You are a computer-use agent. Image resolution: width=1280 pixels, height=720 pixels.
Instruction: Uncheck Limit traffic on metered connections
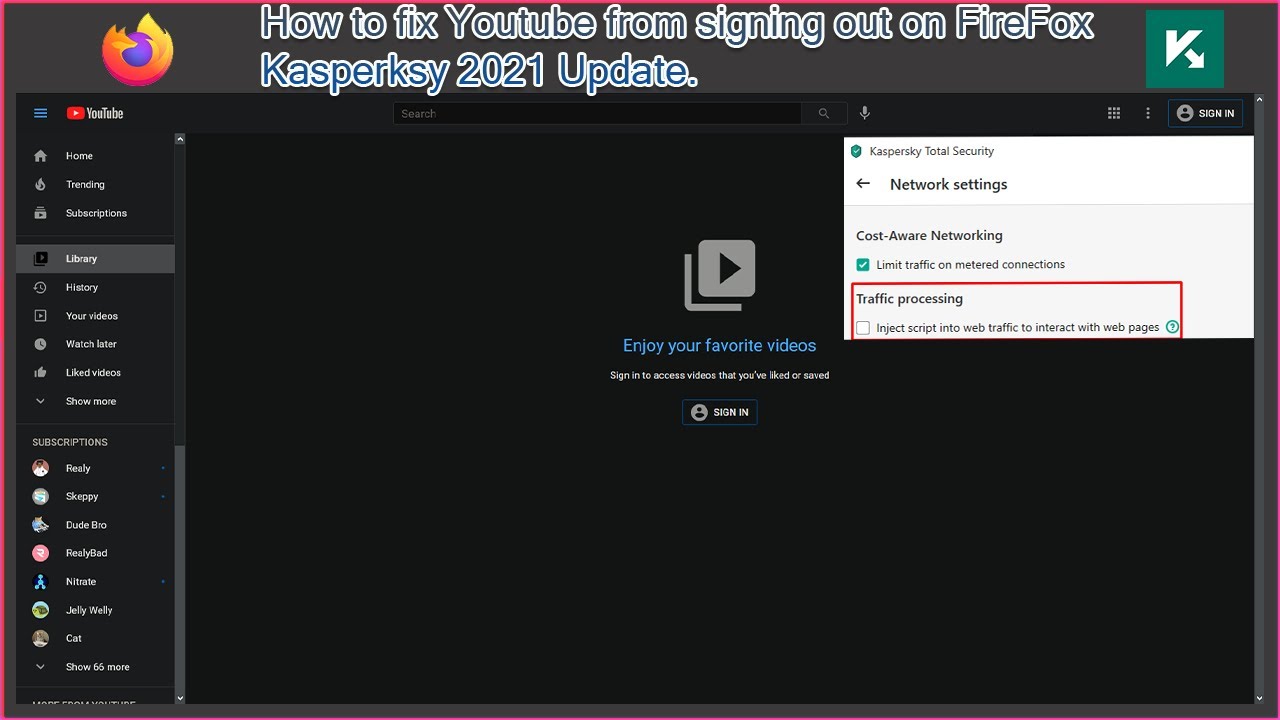[x=863, y=265]
